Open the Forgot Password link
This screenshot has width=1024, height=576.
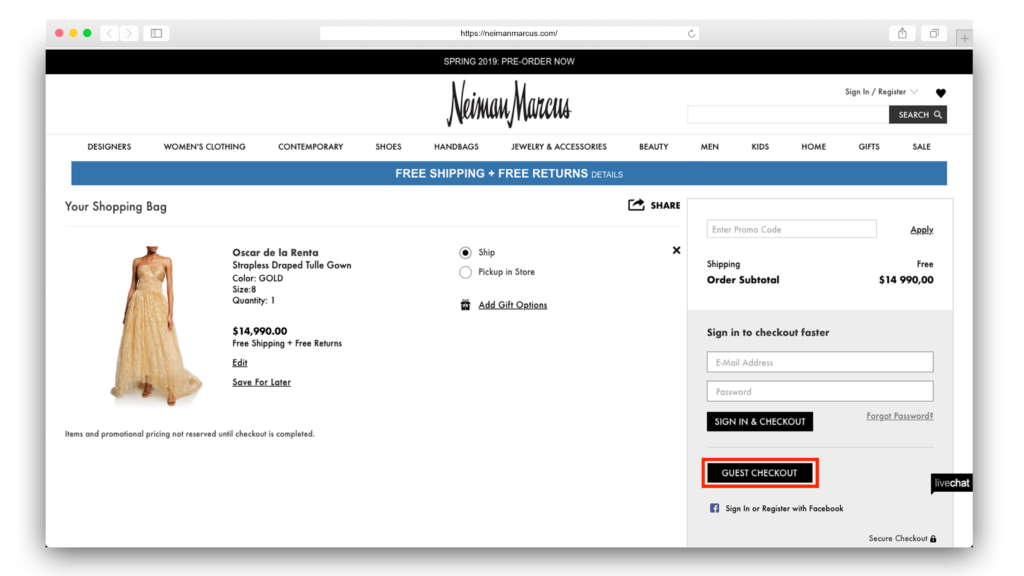coord(899,416)
